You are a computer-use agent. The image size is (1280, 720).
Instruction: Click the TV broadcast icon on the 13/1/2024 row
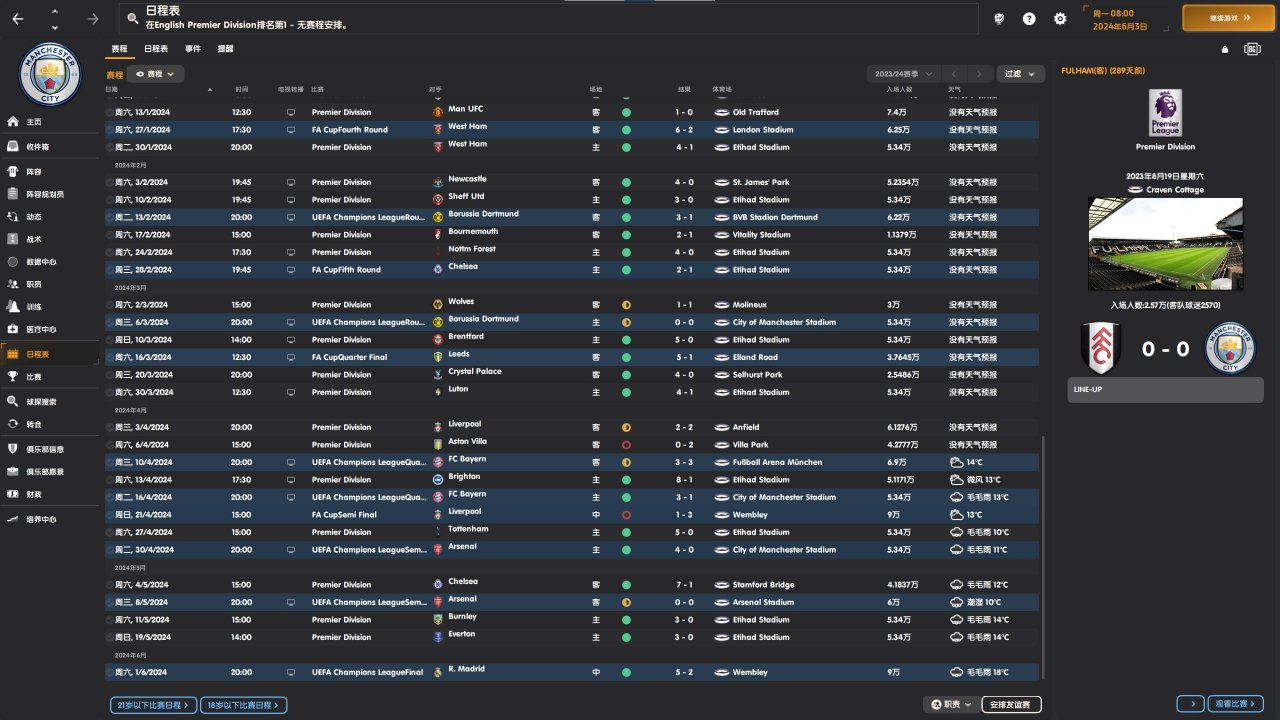click(291, 112)
